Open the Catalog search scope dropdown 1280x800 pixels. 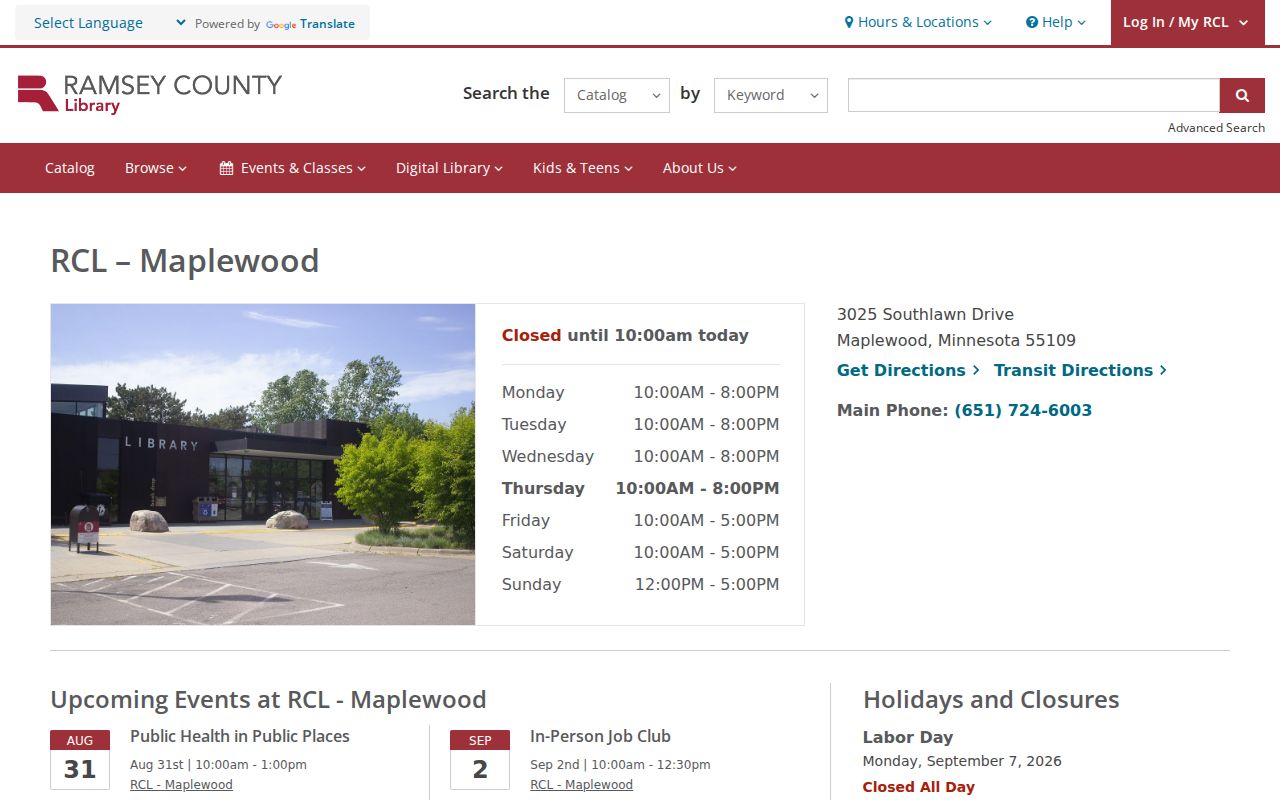[x=617, y=95]
